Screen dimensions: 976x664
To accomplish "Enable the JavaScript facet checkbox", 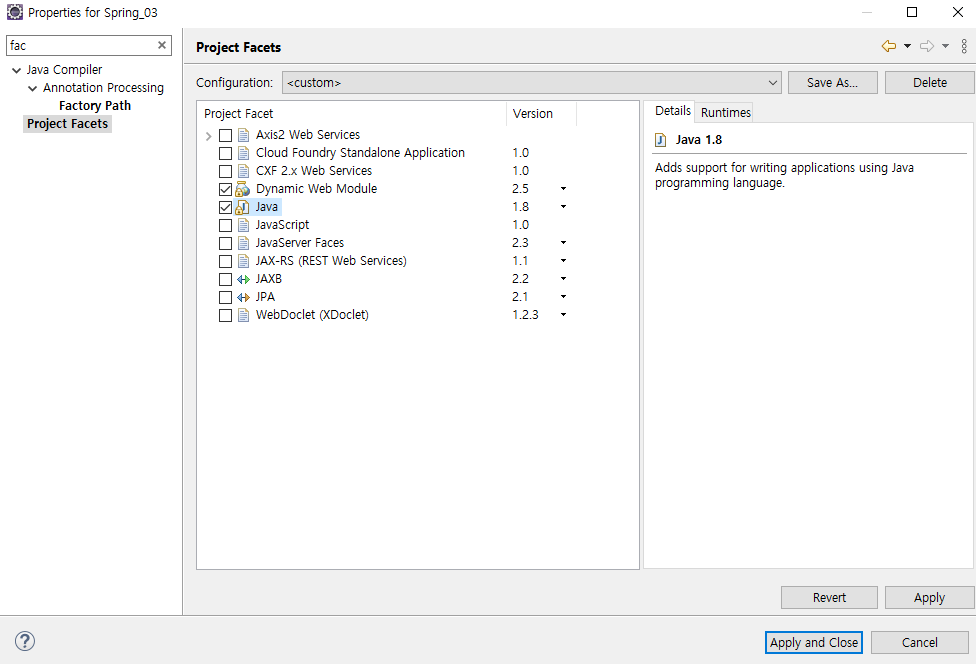I will tap(225, 225).
